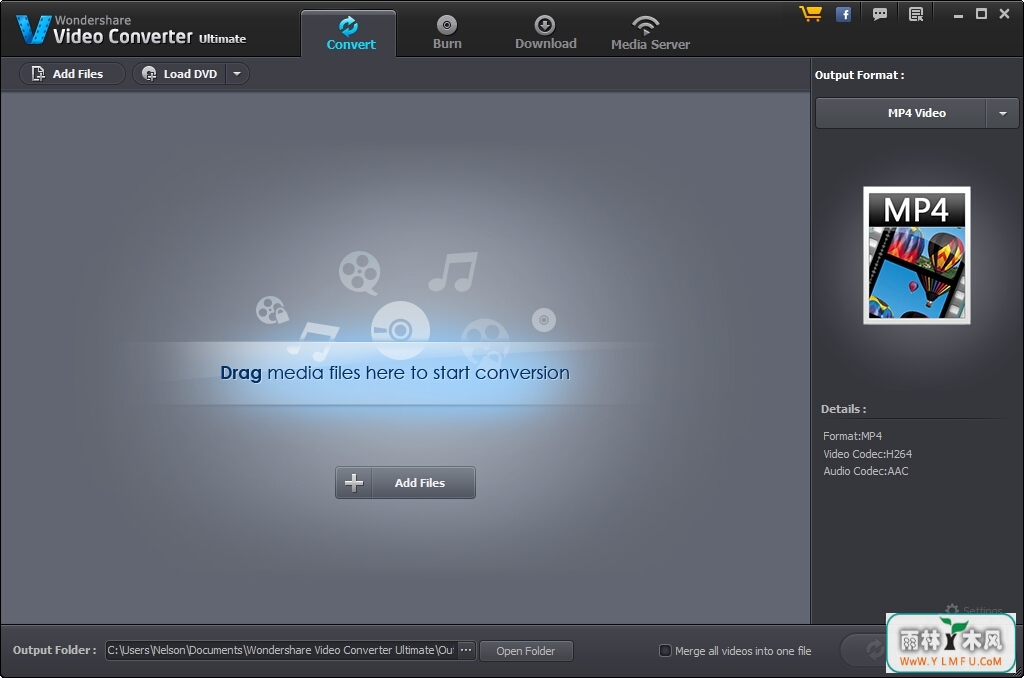Click the output folder path field
This screenshot has height=678, width=1024.
click(x=281, y=651)
